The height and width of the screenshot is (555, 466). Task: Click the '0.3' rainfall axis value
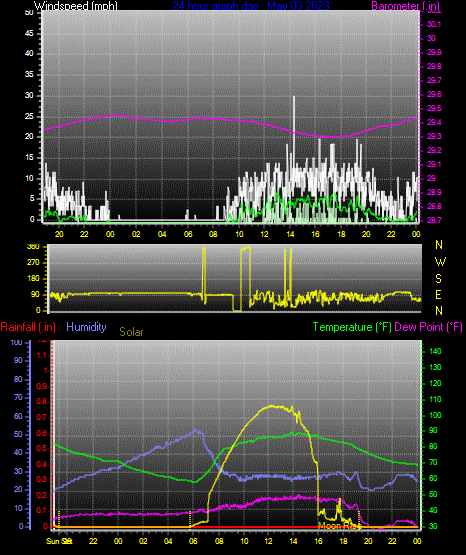tap(42, 479)
